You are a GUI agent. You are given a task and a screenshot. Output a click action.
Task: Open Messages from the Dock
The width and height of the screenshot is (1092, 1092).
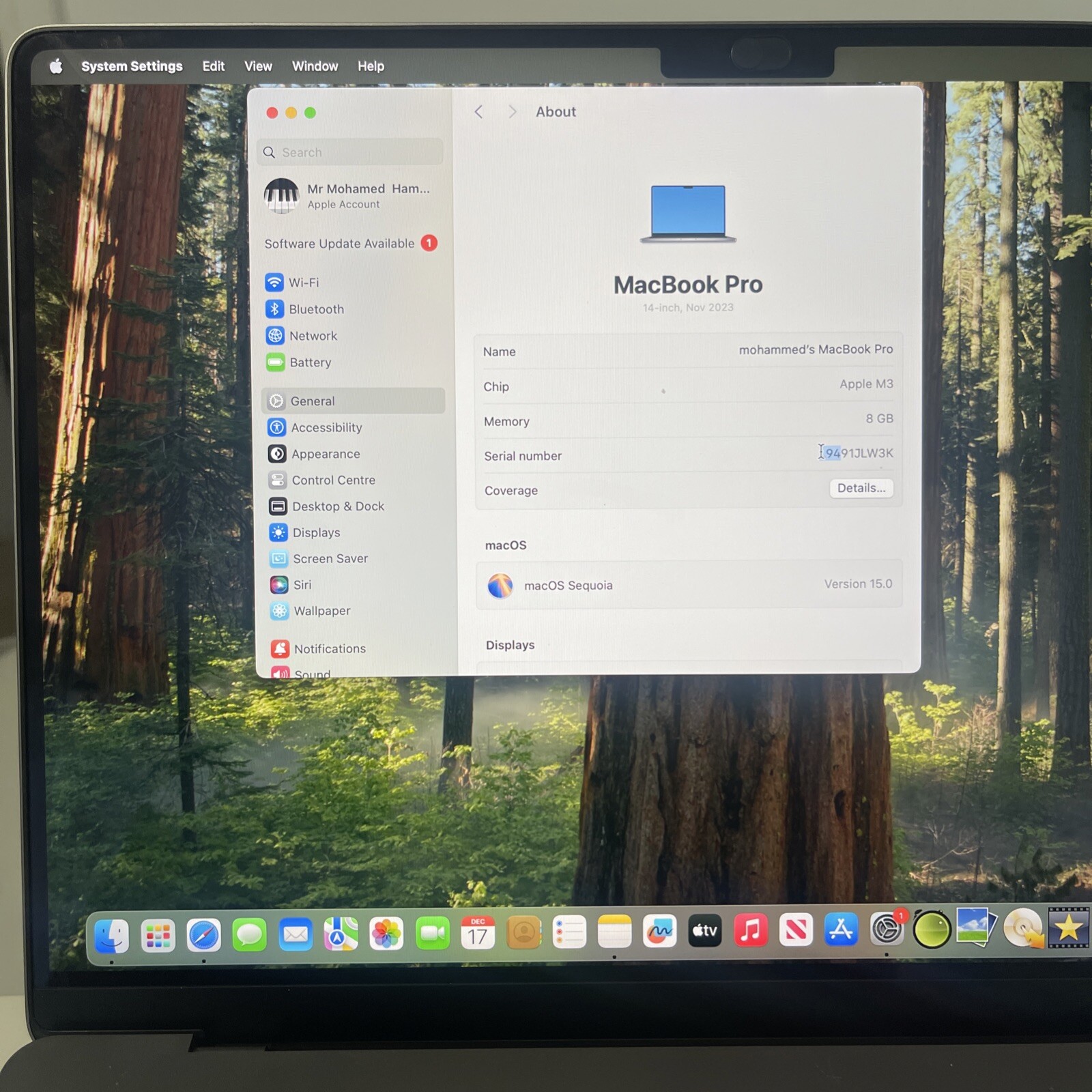(249, 934)
